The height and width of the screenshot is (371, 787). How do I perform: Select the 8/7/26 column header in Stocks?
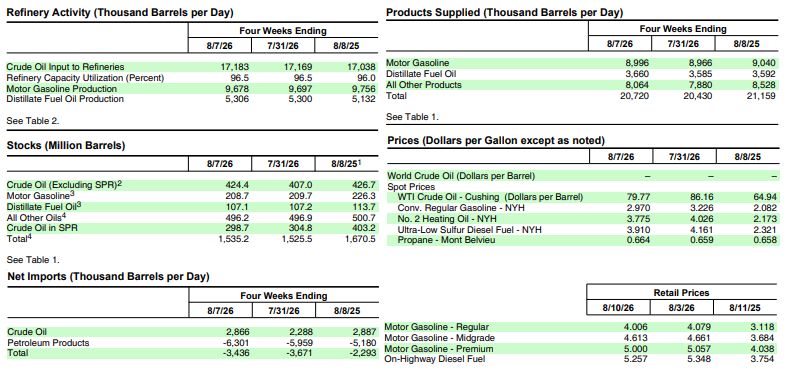(220, 164)
